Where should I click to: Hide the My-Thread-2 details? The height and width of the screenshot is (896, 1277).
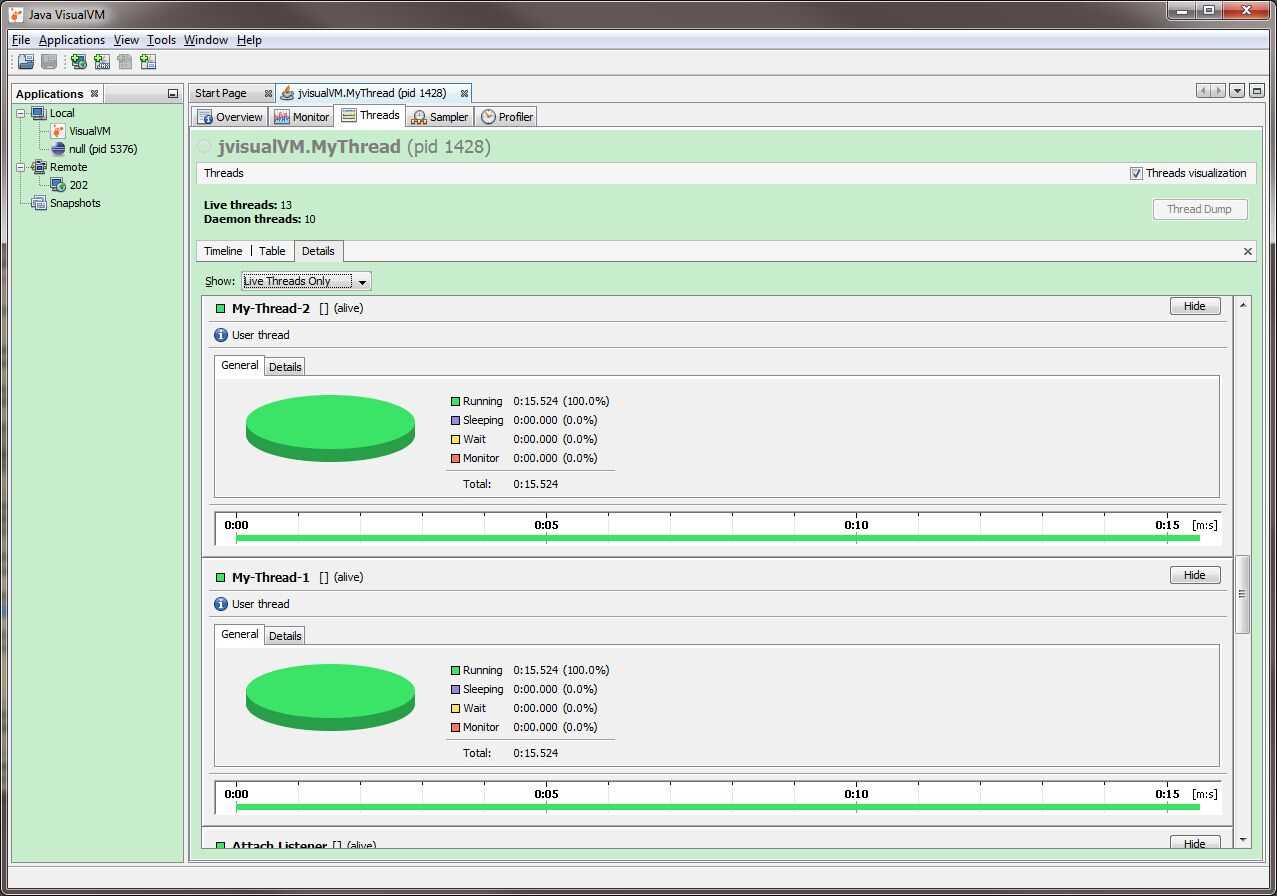tap(1195, 306)
